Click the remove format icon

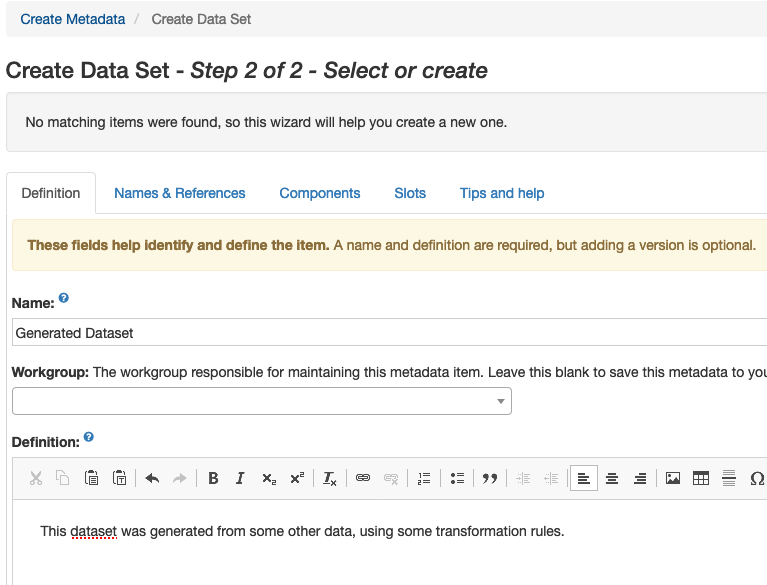coord(330,479)
